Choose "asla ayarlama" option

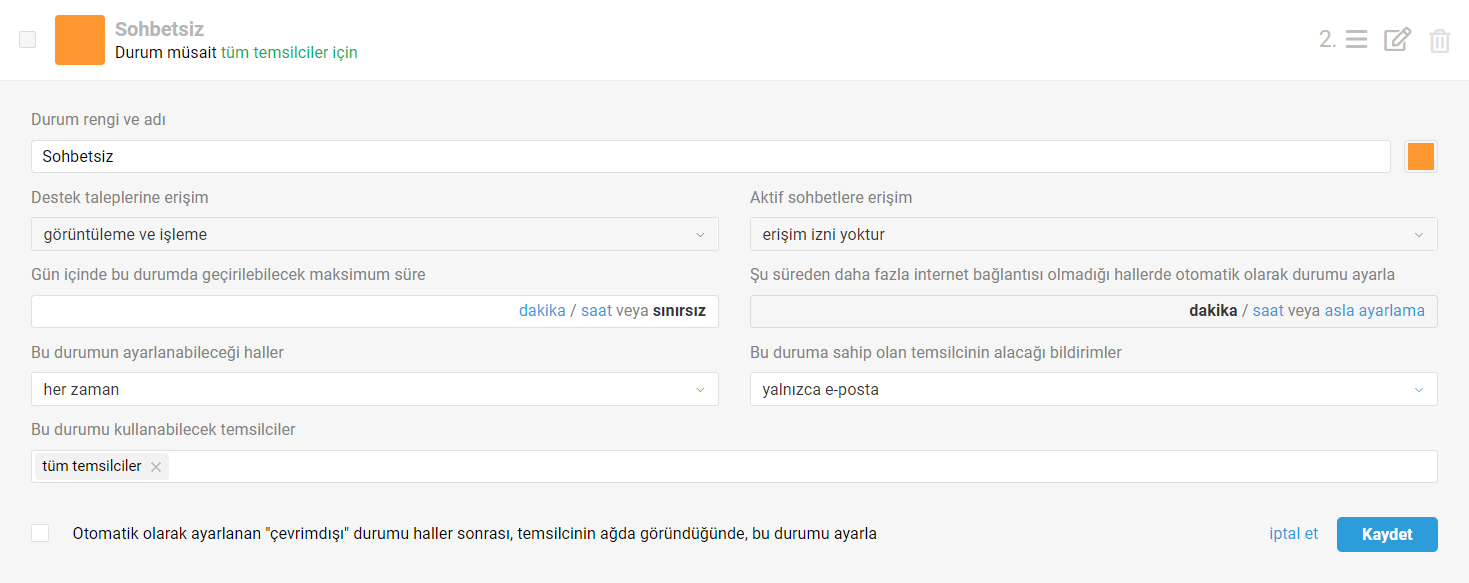point(1374,311)
